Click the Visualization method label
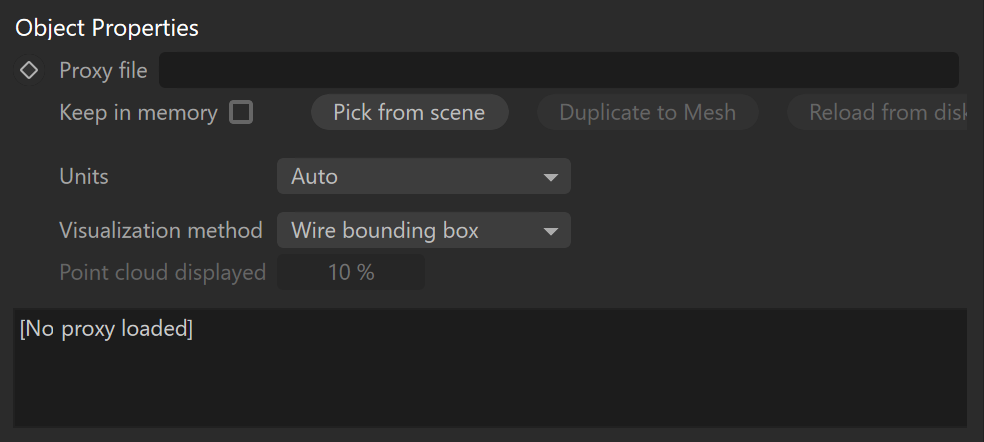Image resolution: width=984 pixels, height=442 pixels. coord(161,230)
